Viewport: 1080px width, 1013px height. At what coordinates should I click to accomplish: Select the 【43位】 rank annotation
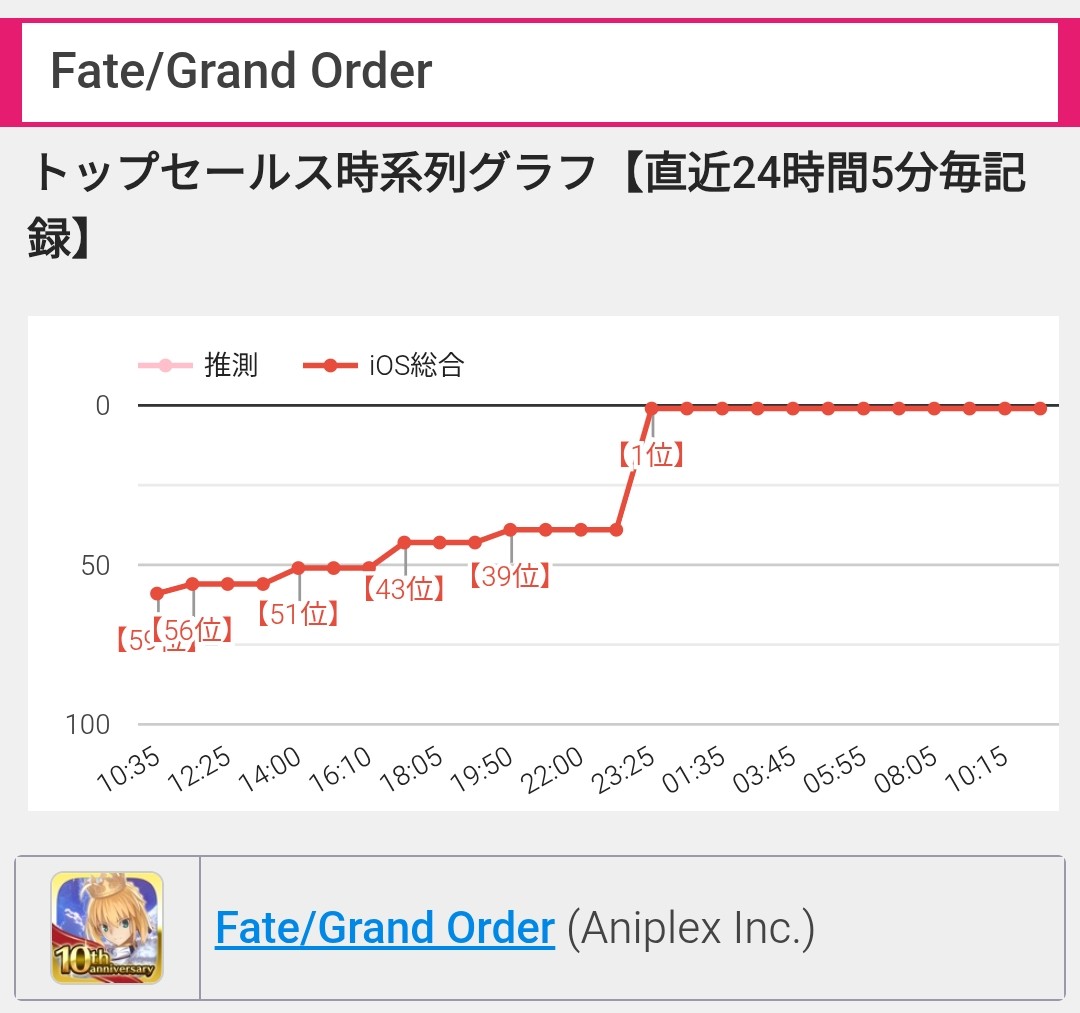coord(404,589)
